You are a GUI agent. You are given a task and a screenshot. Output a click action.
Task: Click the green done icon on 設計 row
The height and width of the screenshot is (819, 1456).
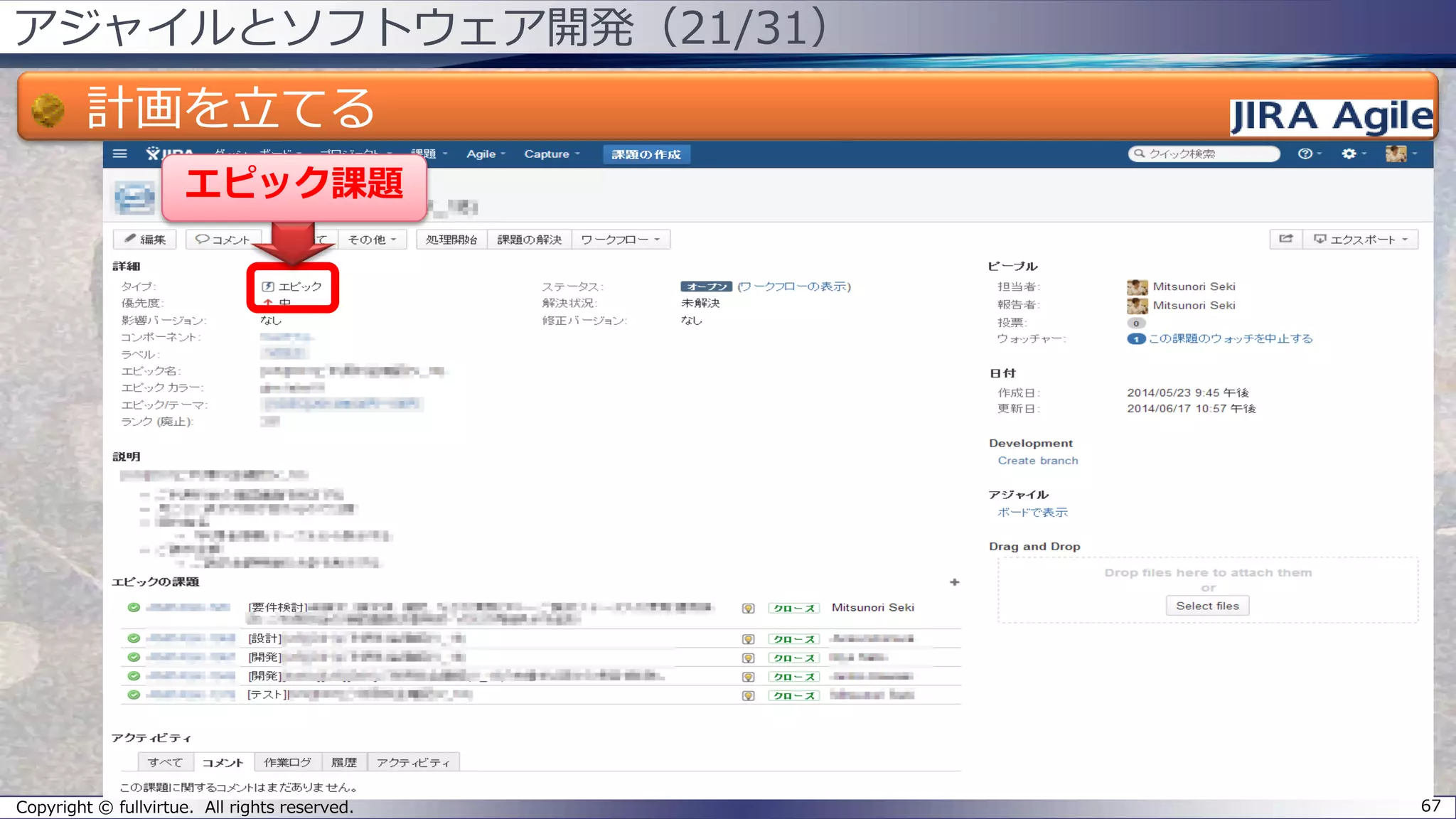click(133, 638)
